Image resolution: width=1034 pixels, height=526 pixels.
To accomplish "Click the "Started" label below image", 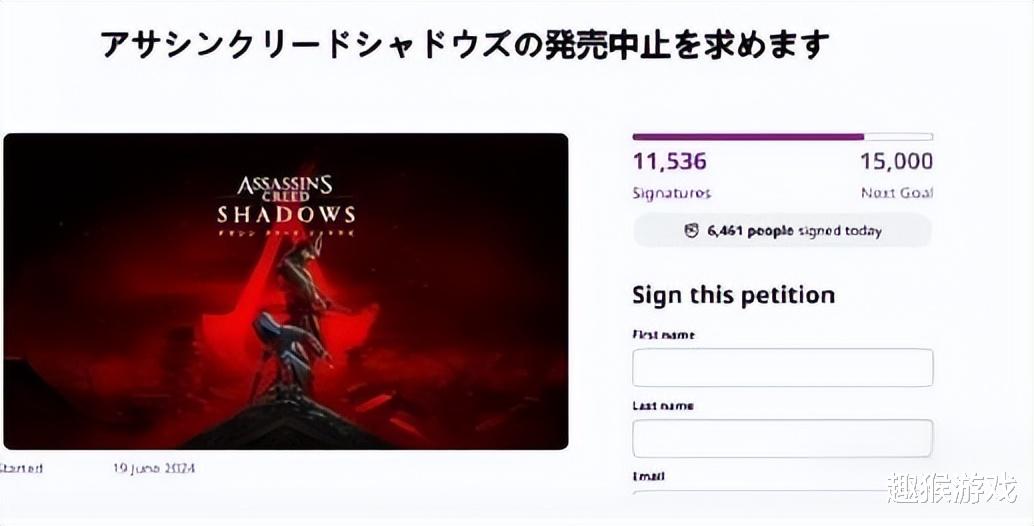I will pyautogui.click(x=21, y=467).
